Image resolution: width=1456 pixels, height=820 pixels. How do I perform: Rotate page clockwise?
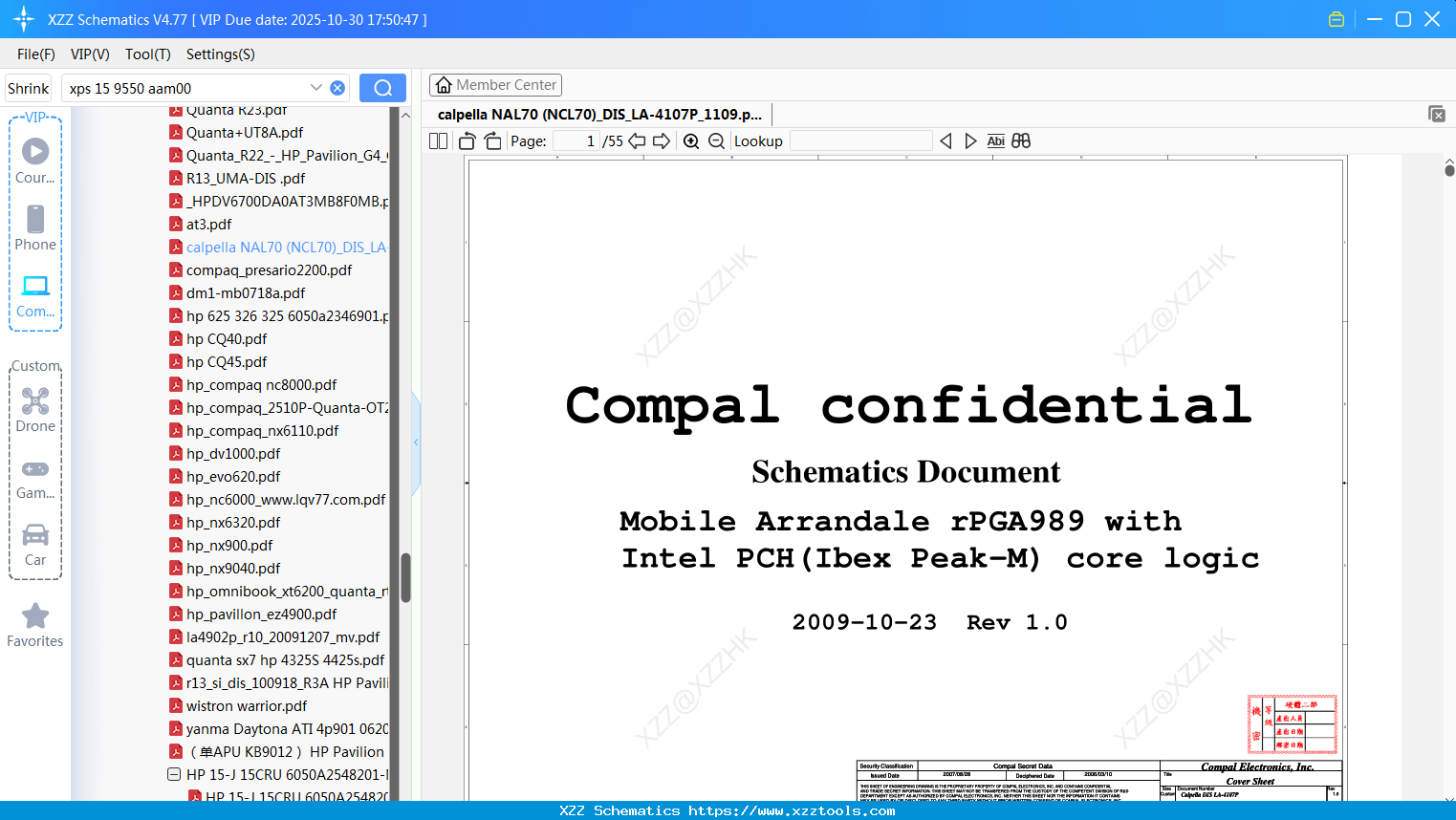tap(493, 141)
